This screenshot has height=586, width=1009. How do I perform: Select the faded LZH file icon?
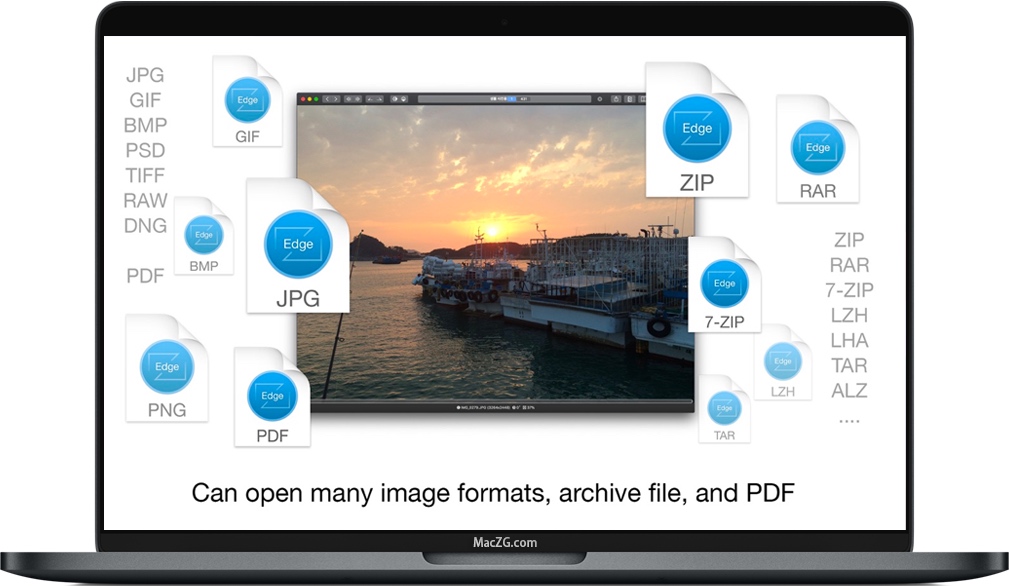pyautogui.click(x=782, y=362)
